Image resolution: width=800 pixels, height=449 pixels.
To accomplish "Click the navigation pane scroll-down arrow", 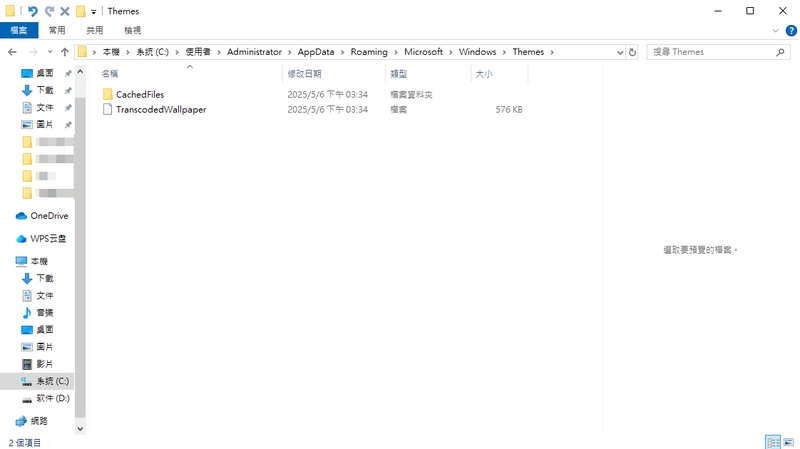I will (x=80, y=429).
